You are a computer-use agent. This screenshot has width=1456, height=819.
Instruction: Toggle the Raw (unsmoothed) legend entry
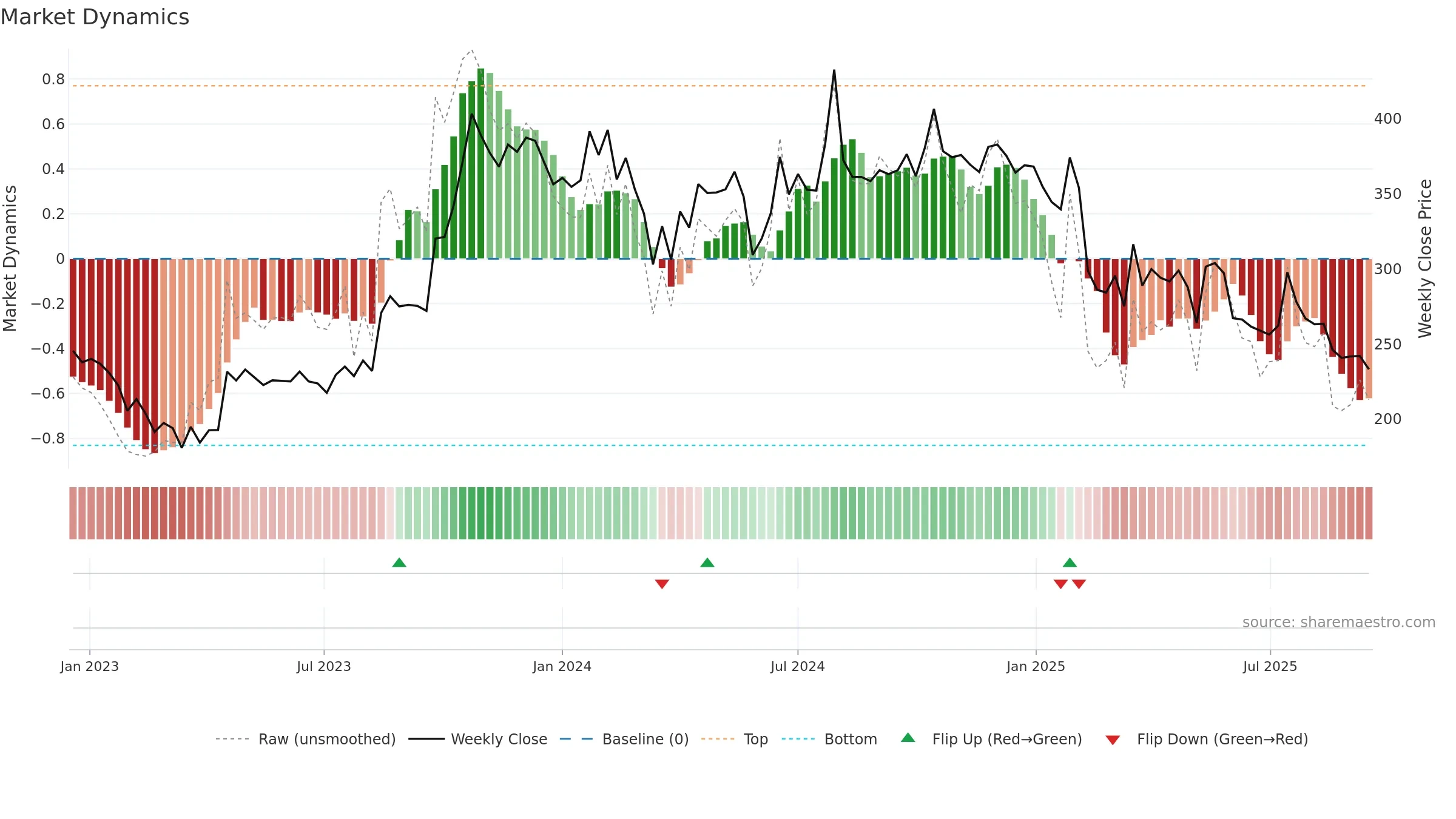[x=306, y=739]
